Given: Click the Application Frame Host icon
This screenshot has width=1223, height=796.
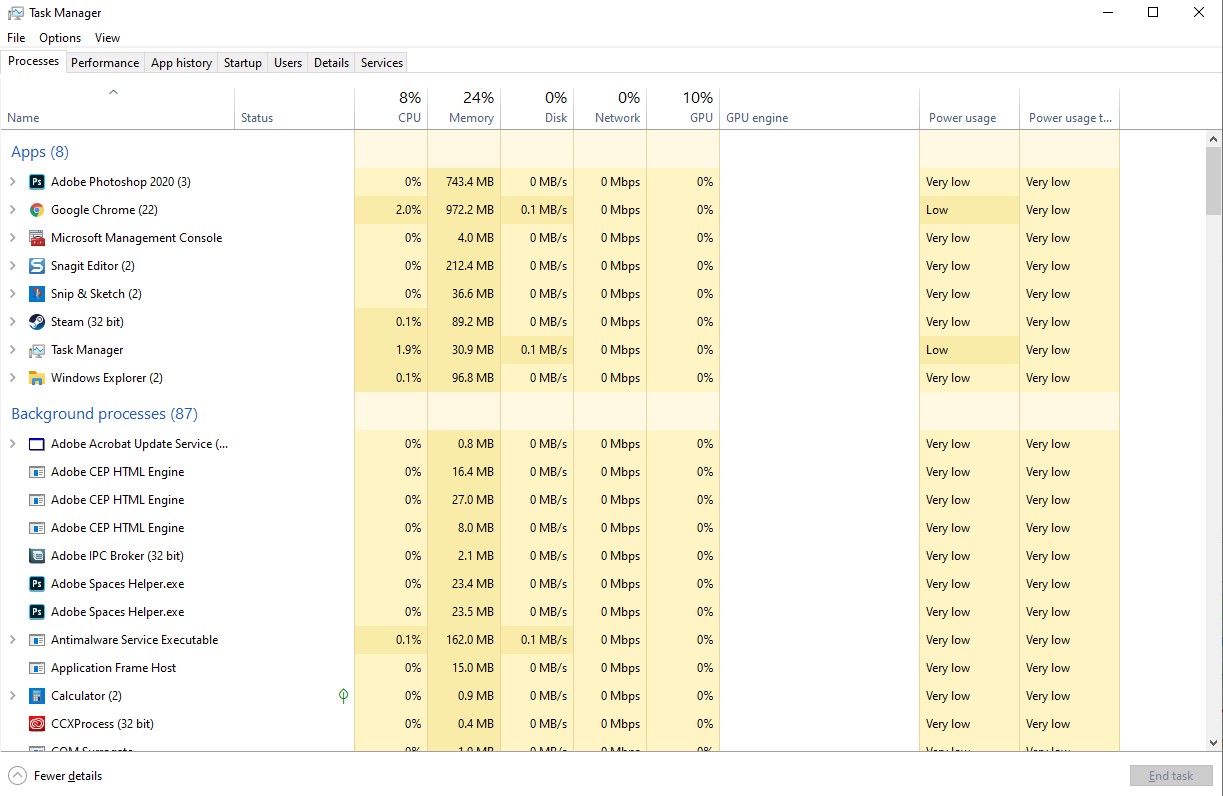Looking at the screenshot, I should pos(37,668).
